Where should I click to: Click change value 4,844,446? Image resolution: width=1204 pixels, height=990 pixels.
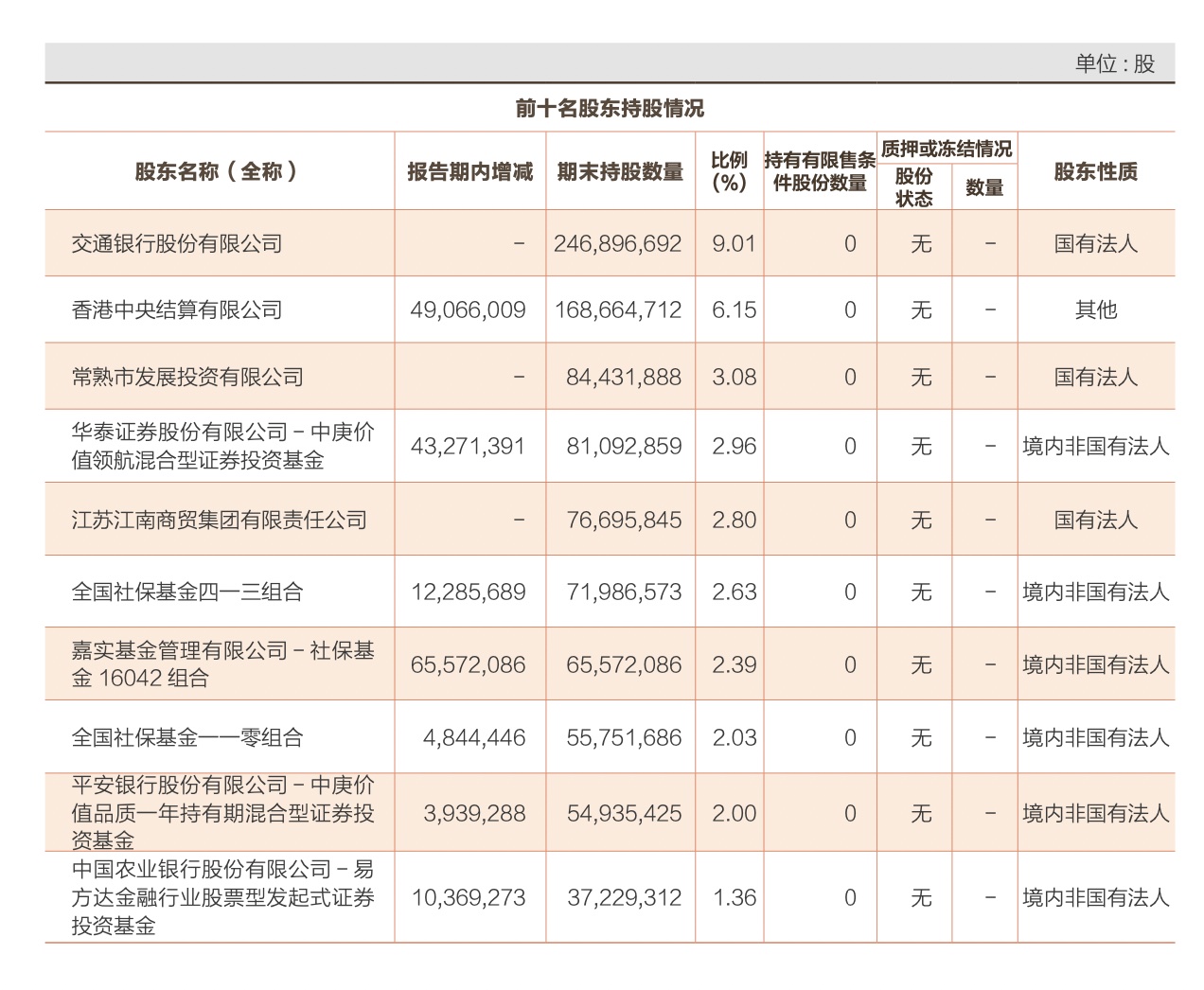(x=474, y=737)
